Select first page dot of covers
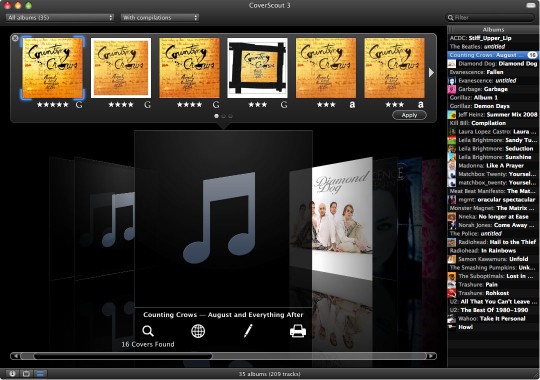Viewport: 540px width, 380px height. point(217,116)
